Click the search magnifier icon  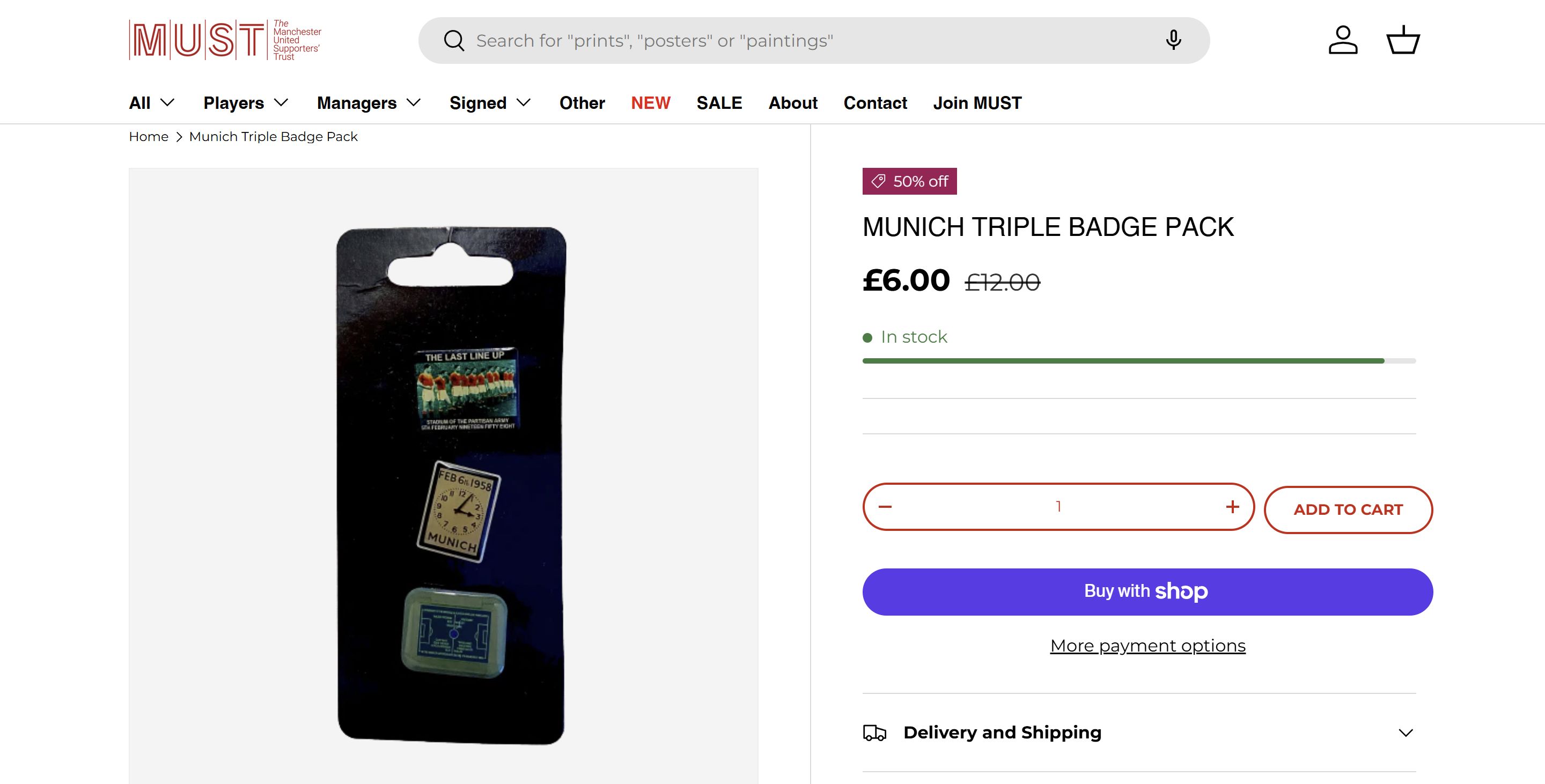[454, 41]
